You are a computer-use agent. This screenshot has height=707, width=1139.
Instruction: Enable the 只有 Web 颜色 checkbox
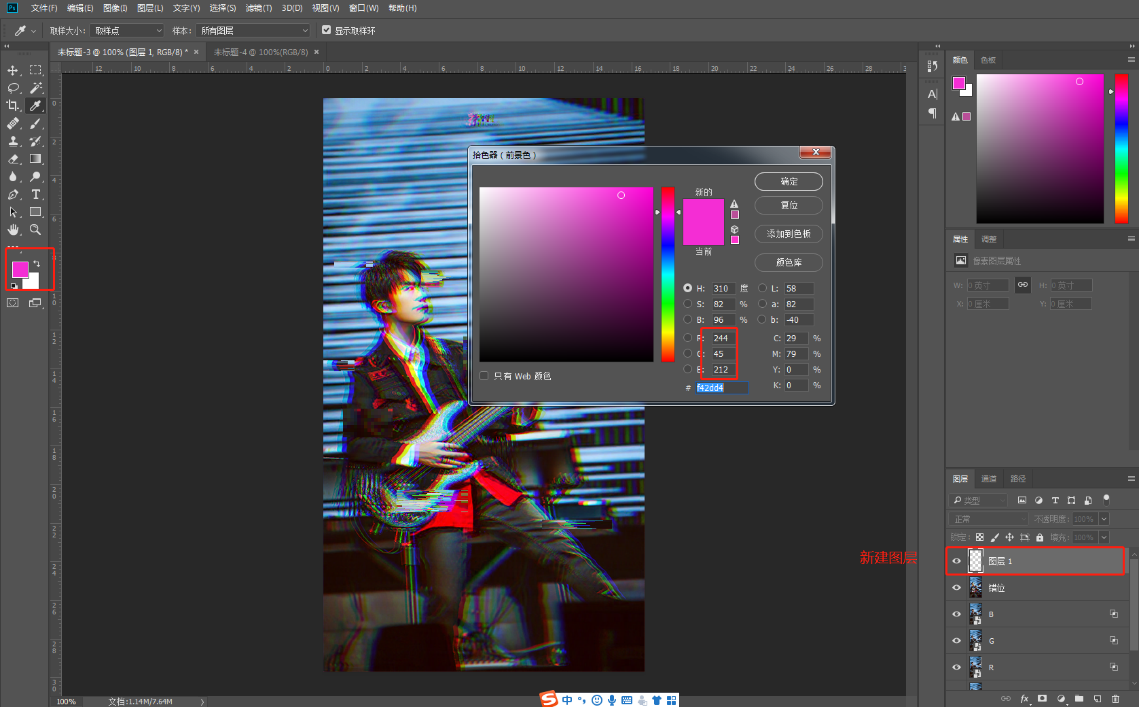[484, 376]
